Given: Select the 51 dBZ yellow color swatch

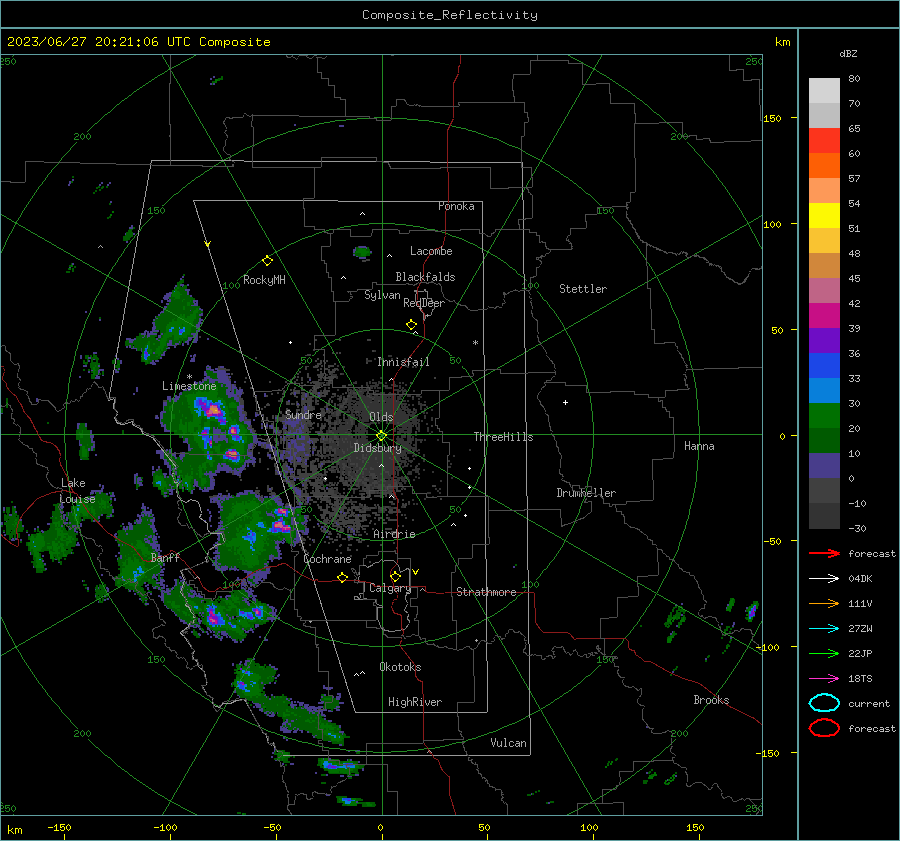Looking at the screenshot, I should tap(824, 215).
